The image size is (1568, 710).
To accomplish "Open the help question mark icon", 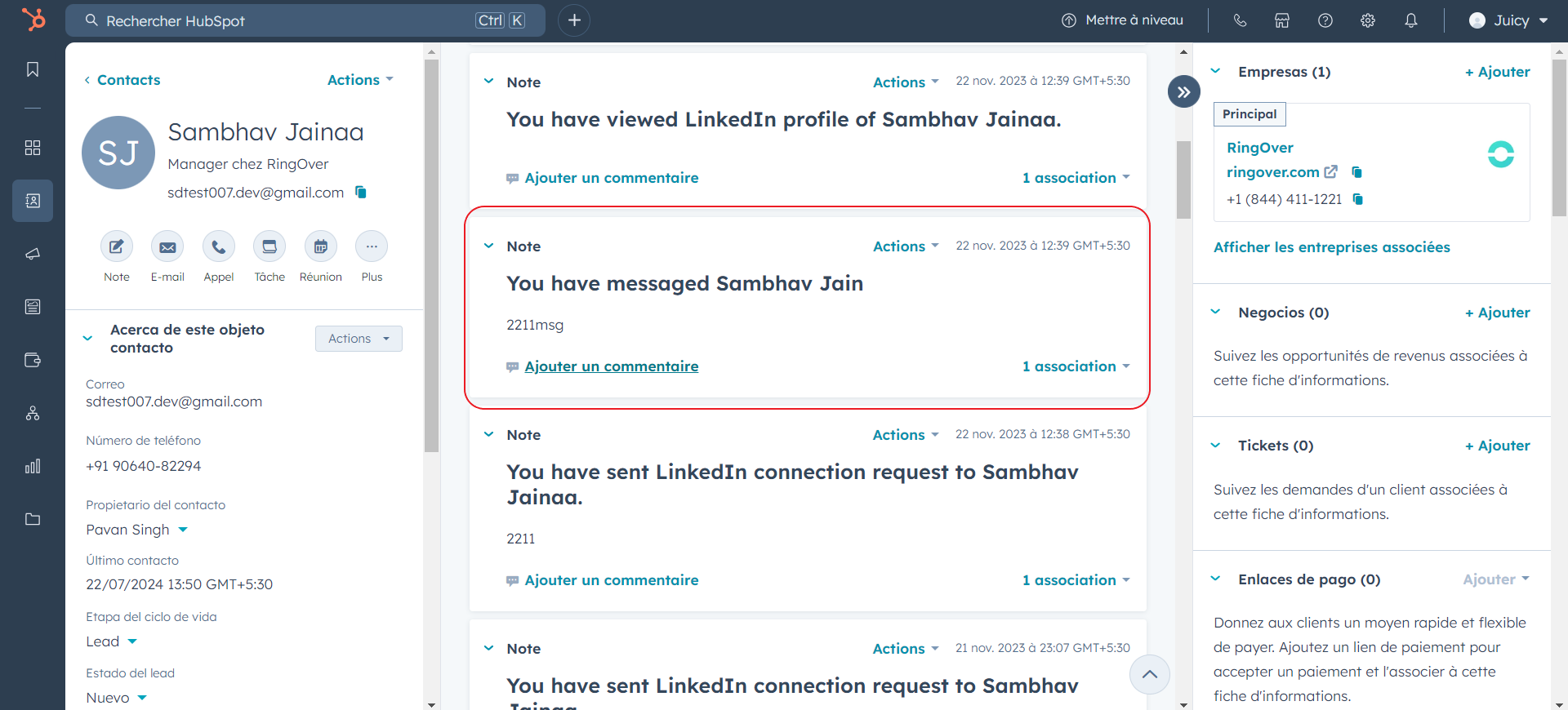I will point(1325,20).
